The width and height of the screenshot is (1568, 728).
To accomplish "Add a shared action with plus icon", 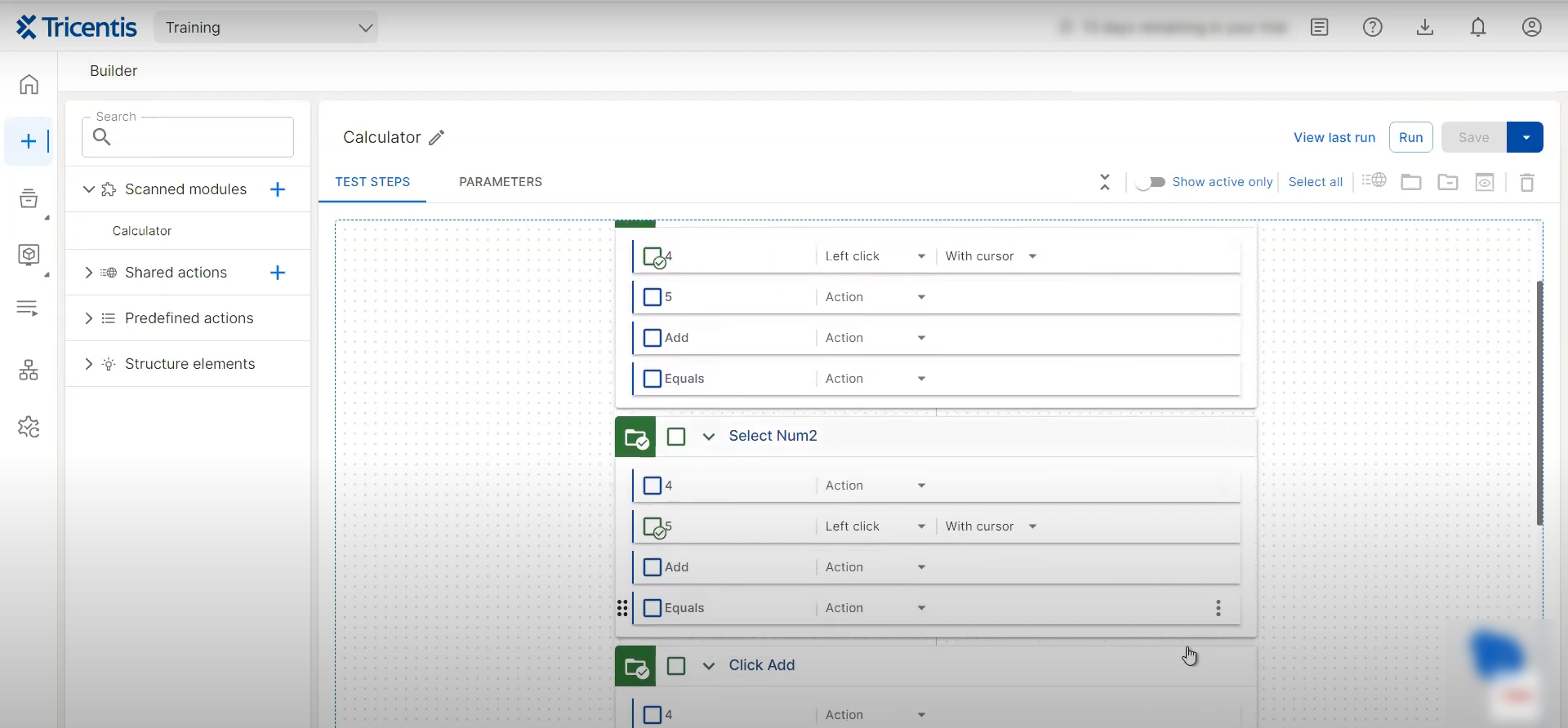I will (278, 273).
